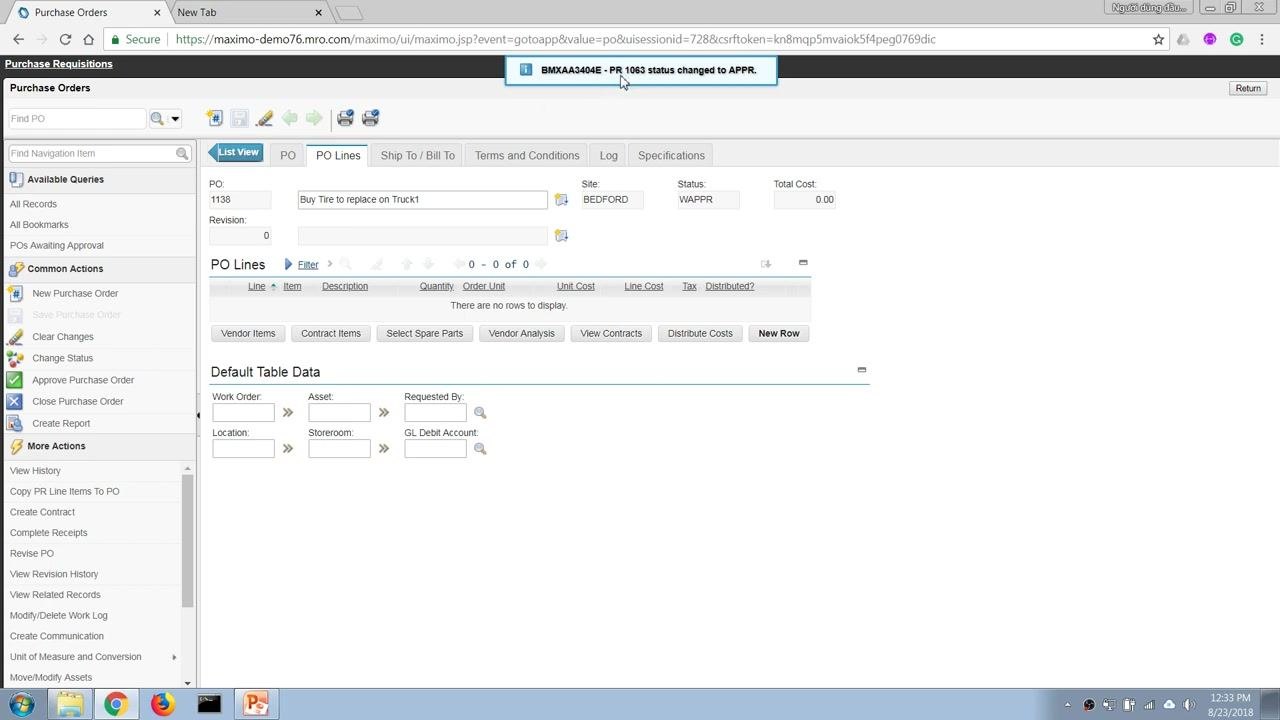
Task: Open Storeroom detail menu chevron
Action: pos(384,449)
